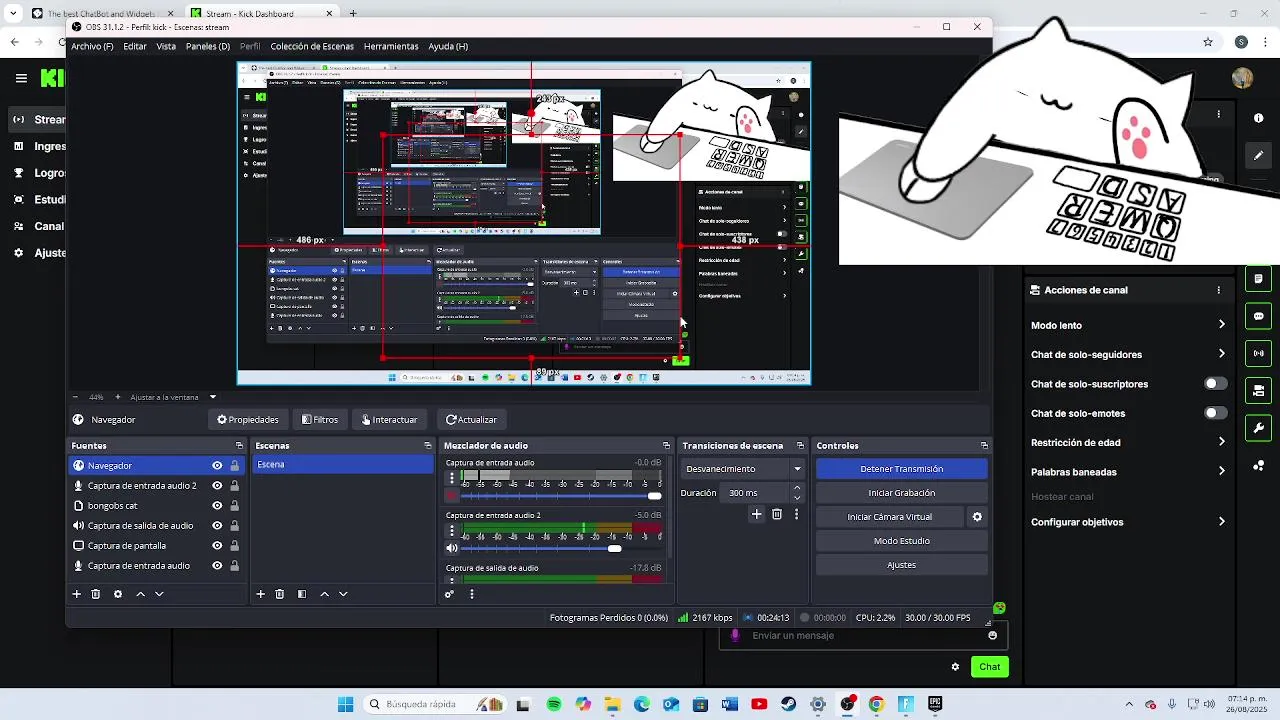Open Ajustes in Controles panel
Viewport: 1280px width, 720px height.
(x=901, y=565)
